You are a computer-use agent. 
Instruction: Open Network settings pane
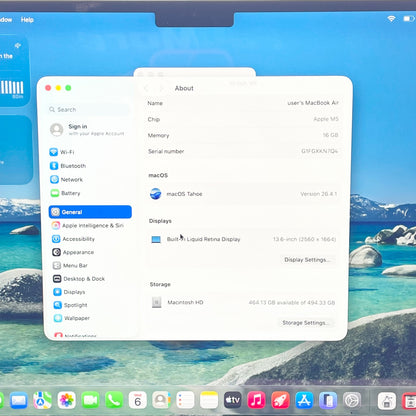coord(66,179)
